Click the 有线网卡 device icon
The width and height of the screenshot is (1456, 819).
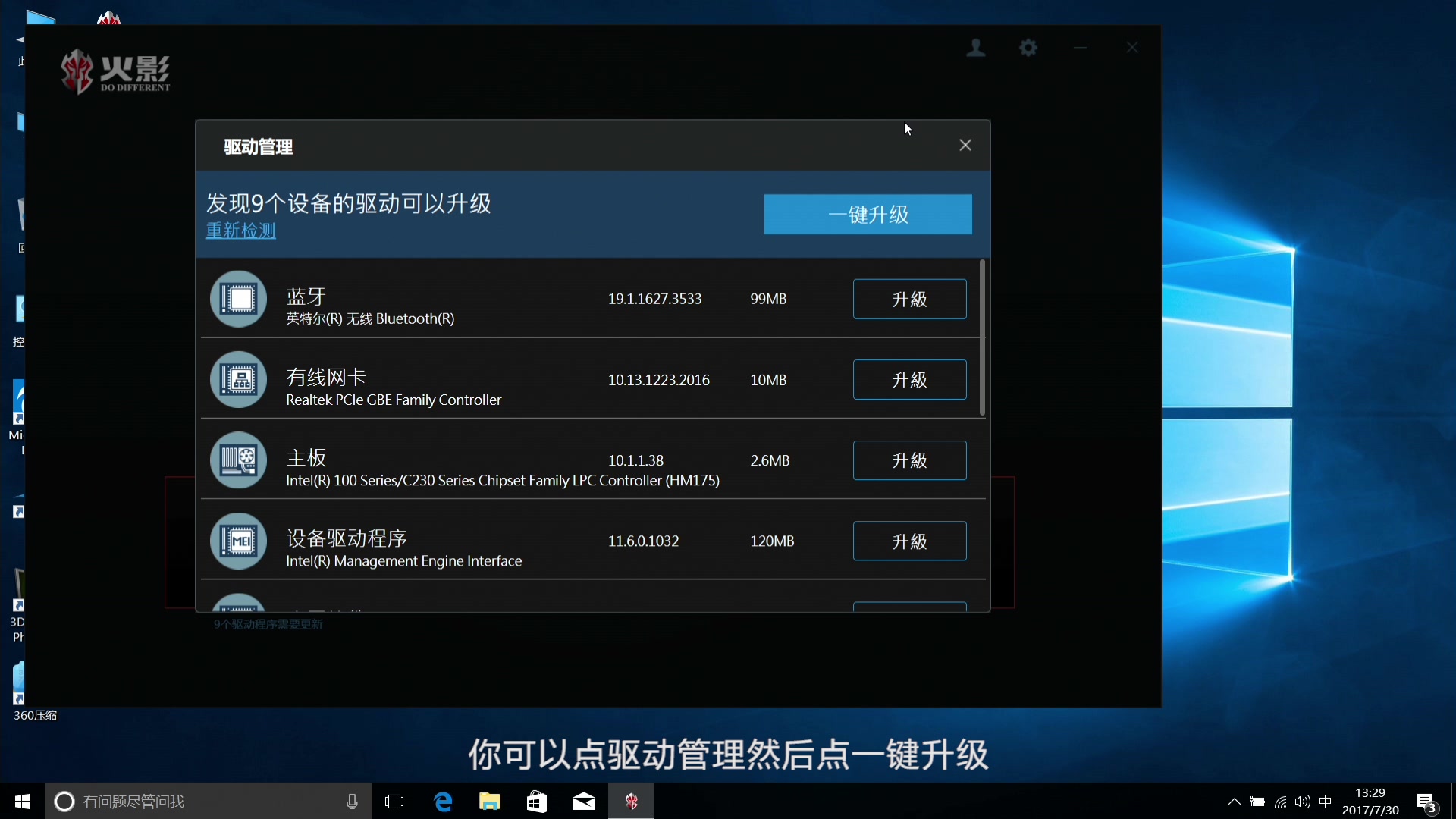pos(238,379)
